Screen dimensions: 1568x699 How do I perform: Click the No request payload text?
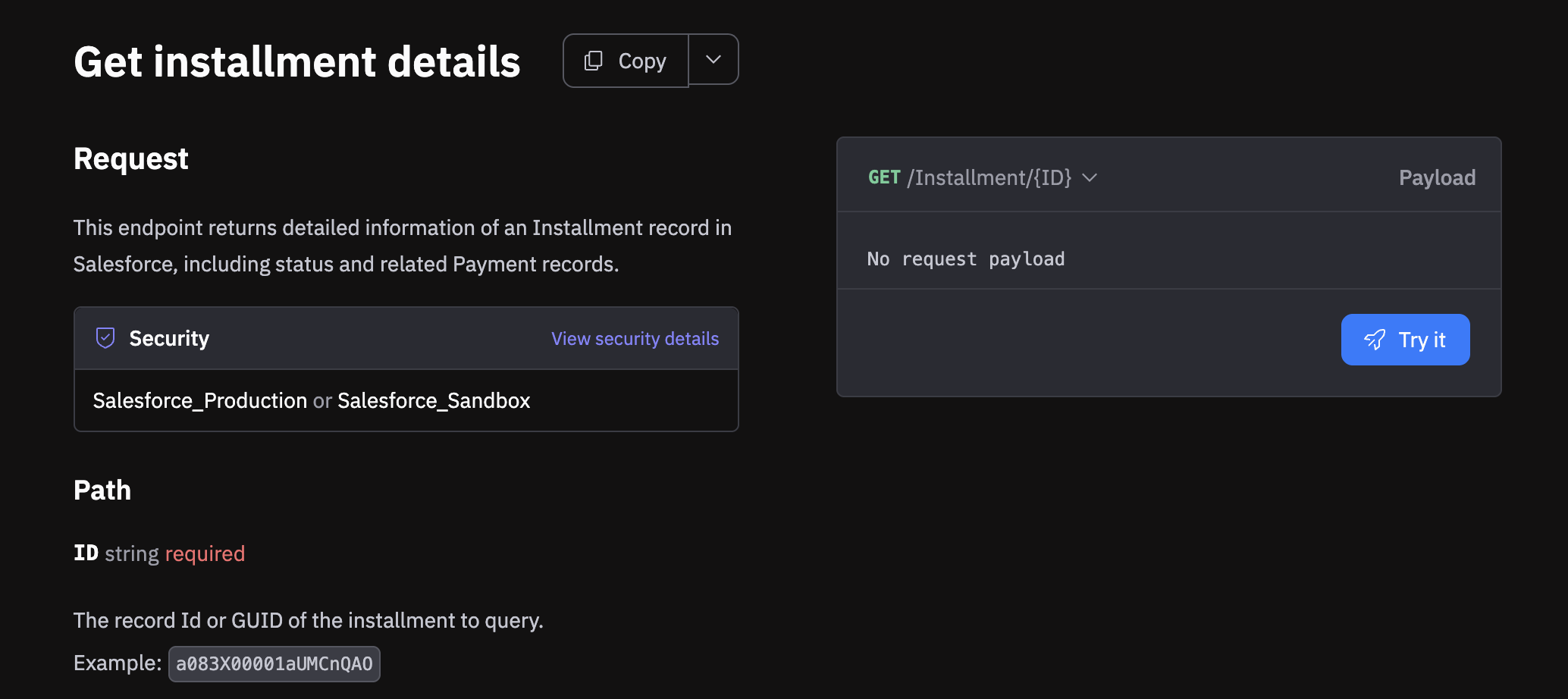(966, 259)
